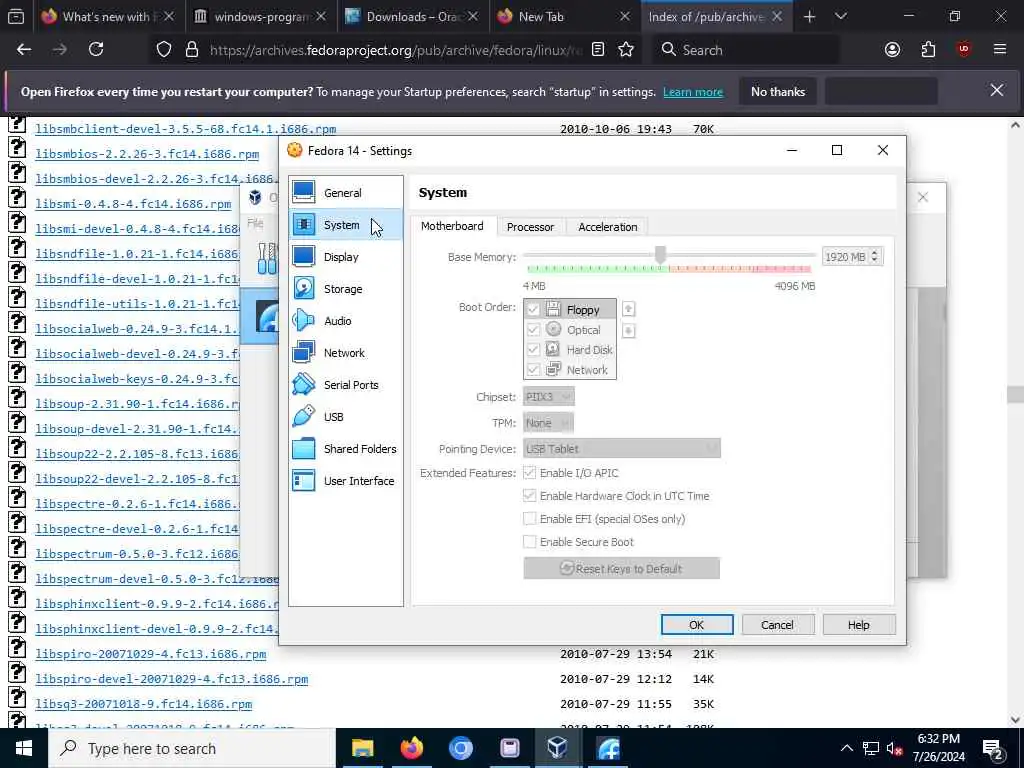1024x768 pixels.
Task: Open the Serial Ports settings category
Action: [x=345, y=385]
